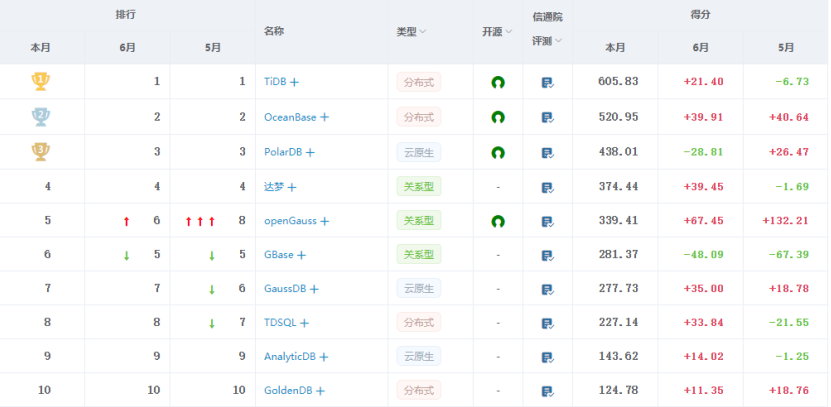This screenshot has height=407, width=831.
Task: Click the gold first-place trophy icon
Action: coord(40,82)
